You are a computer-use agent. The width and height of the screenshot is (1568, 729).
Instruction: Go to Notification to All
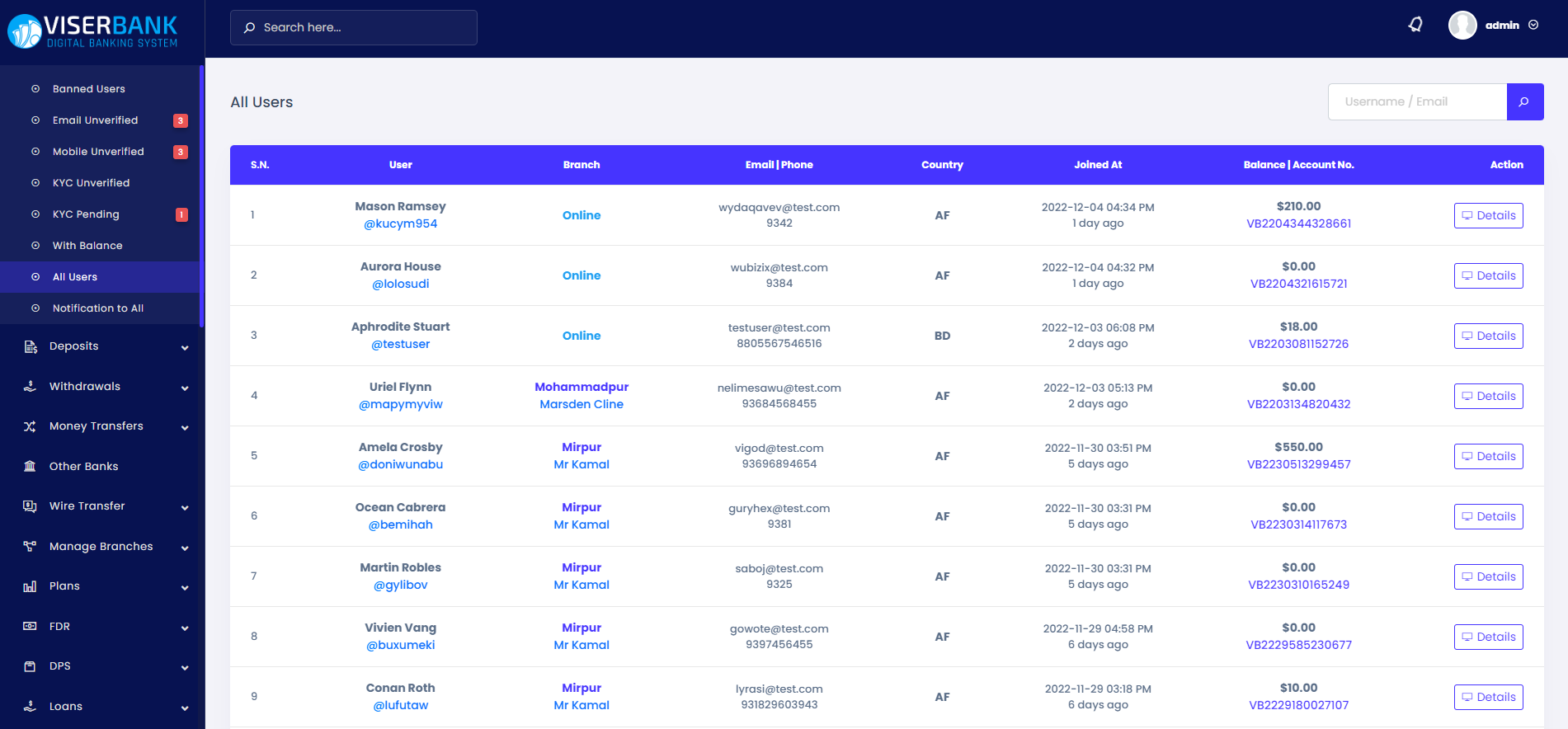pos(97,308)
